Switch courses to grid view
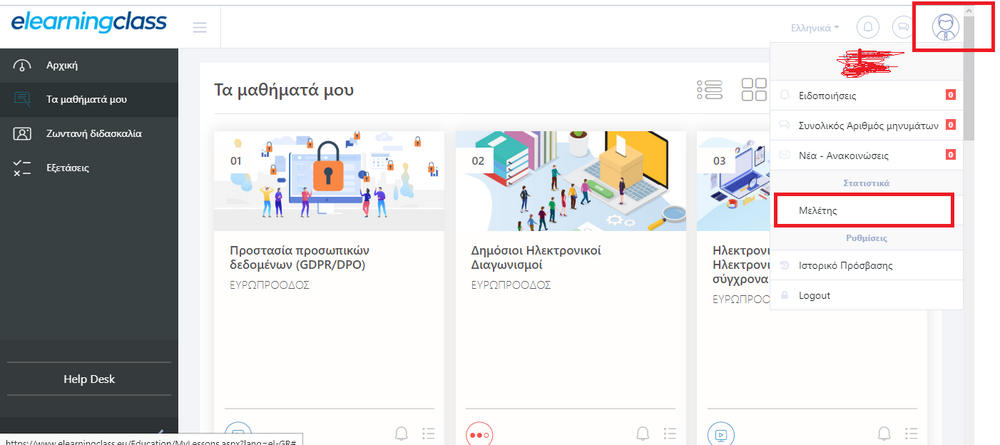This screenshot has height=445, width=1000. click(x=753, y=90)
